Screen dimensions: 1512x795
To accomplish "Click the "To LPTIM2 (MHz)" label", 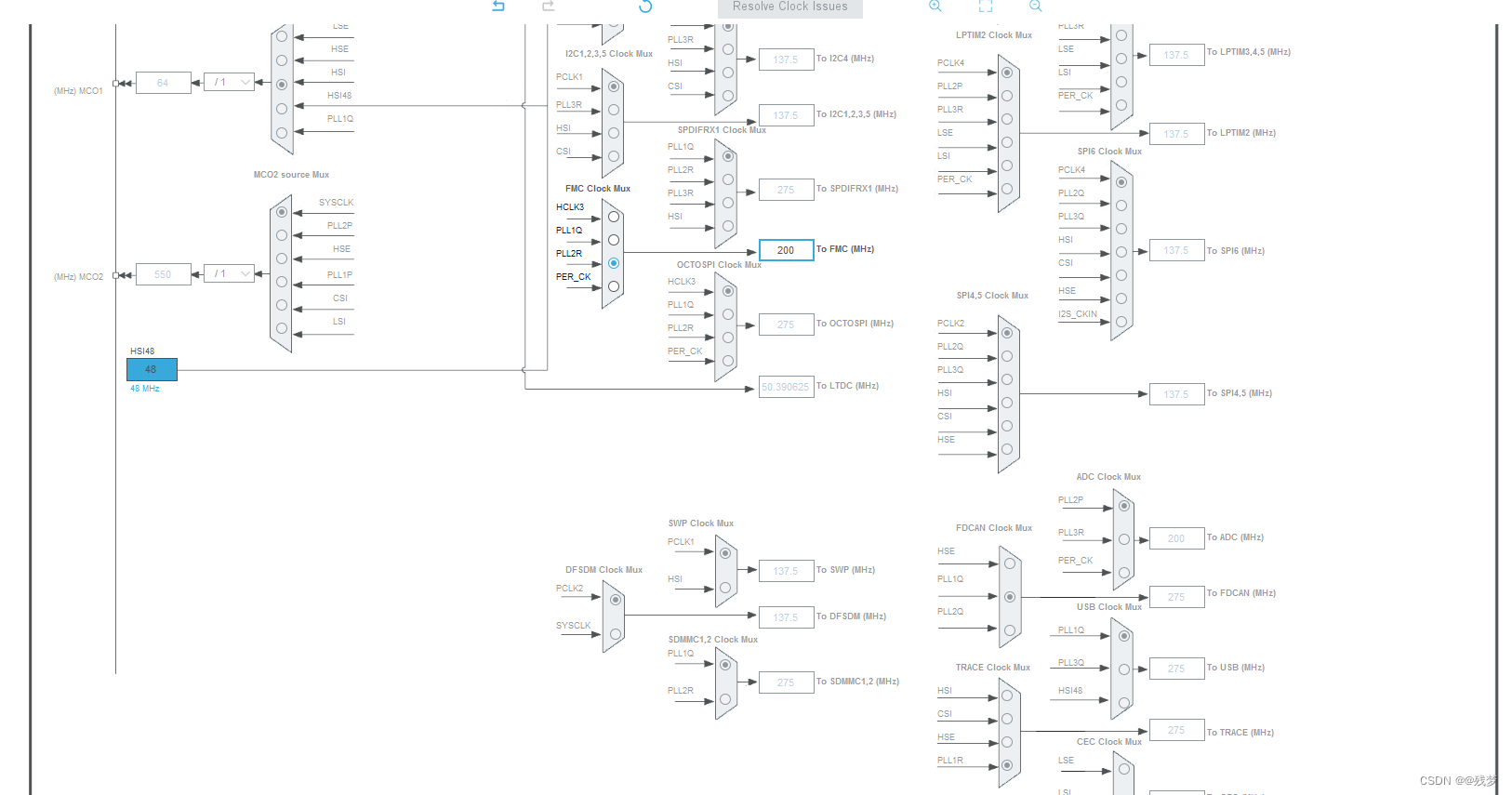I will click(1241, 133).
